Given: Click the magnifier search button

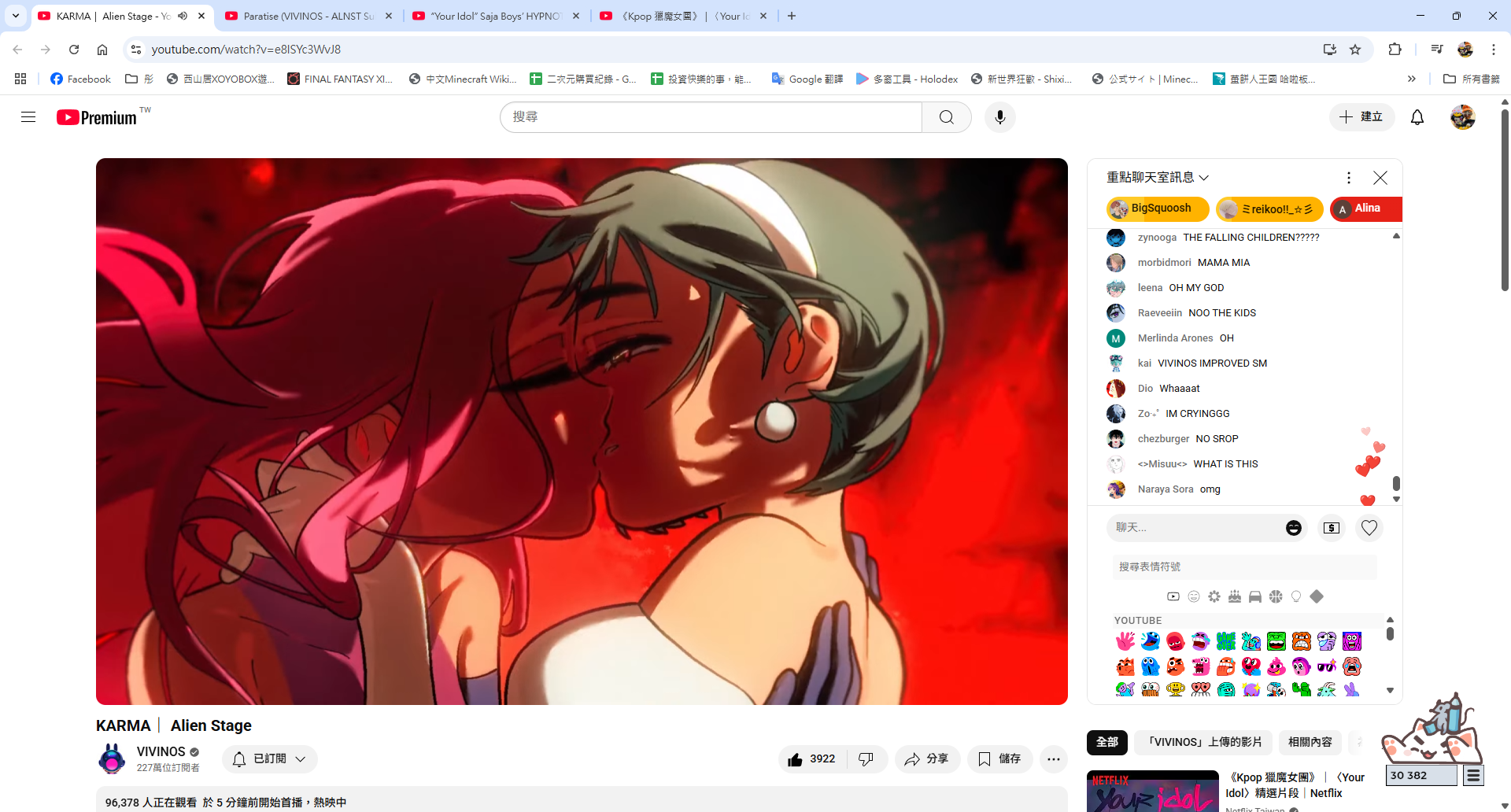Looking at the screenshot, I should pos(946,117).
